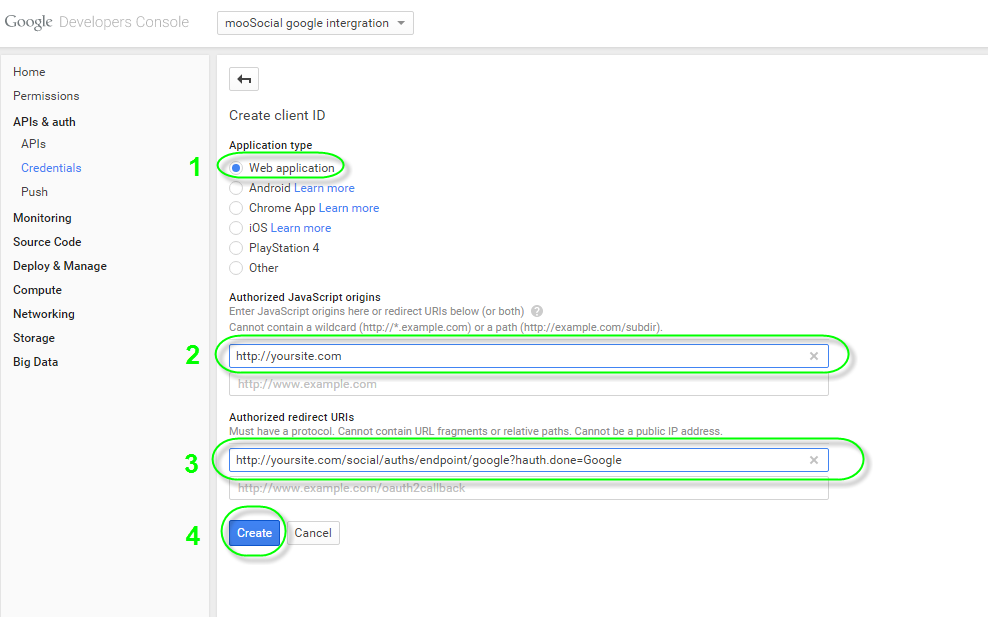This screenshot has width=988, height=617.
Task: Open the Learn more link for Android
Action: (x=324, y=188)
